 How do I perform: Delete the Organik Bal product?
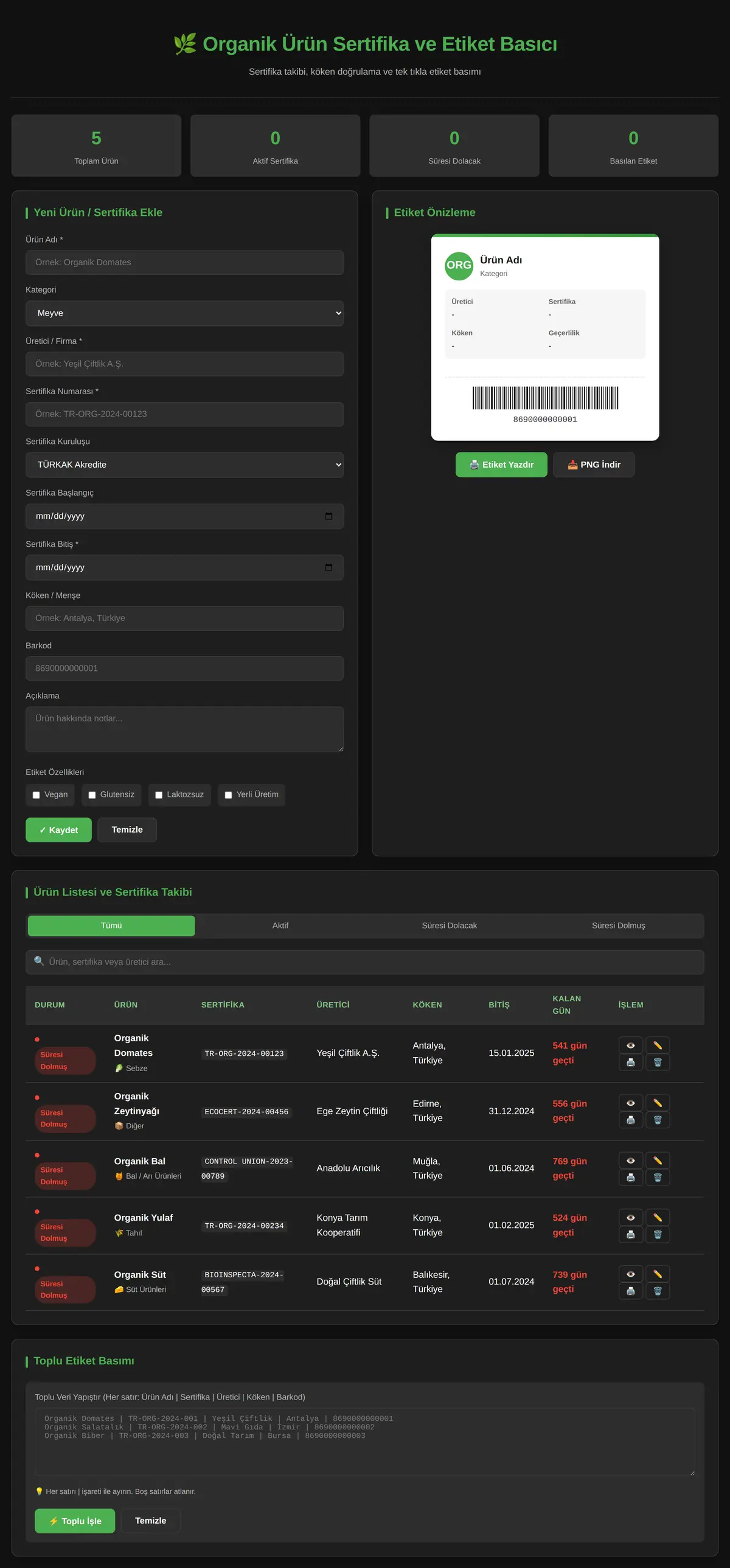click(x=658, y=1178)
